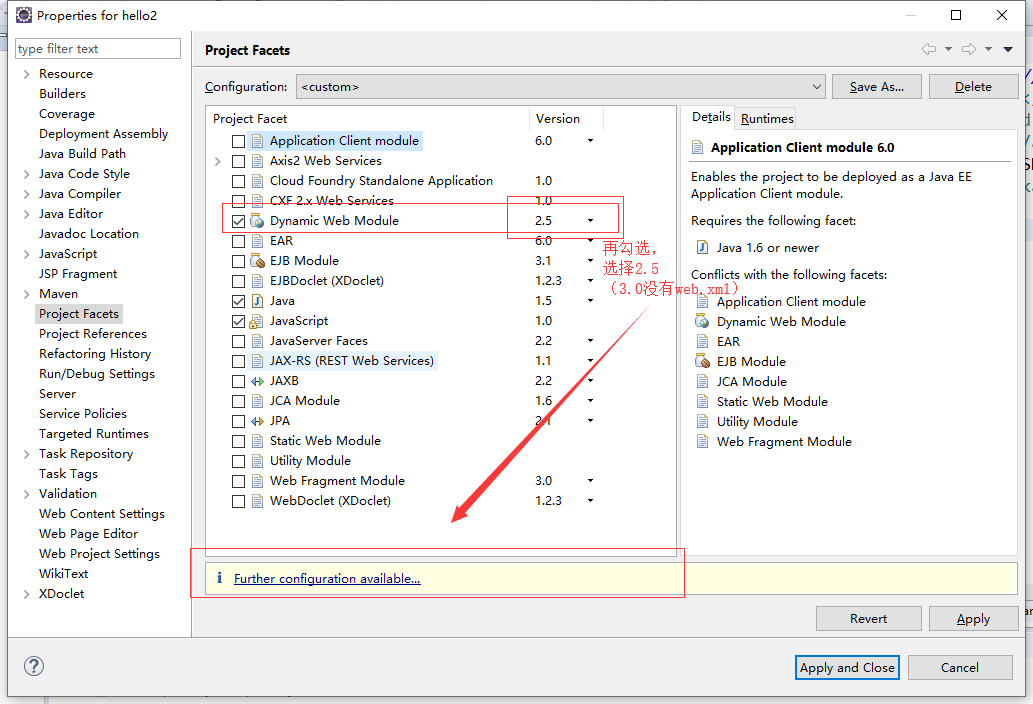Open Dynamic Web Module version dropdown
This screenshot has width=1033, height=704.
click(590, 221)
